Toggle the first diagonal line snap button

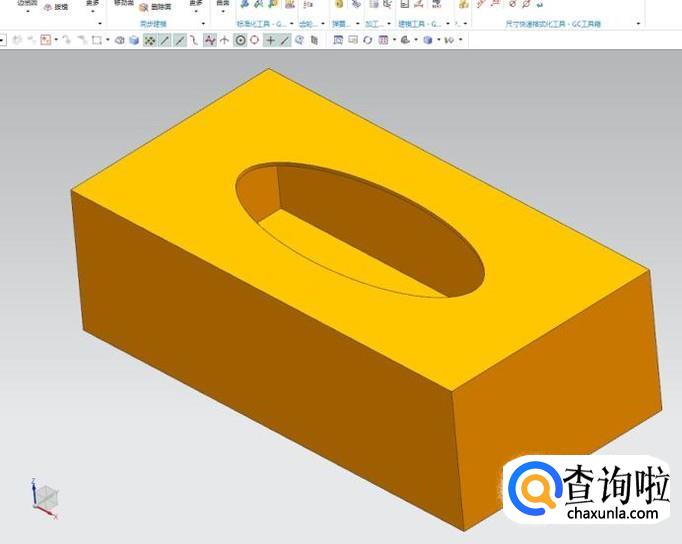point(164,40)
